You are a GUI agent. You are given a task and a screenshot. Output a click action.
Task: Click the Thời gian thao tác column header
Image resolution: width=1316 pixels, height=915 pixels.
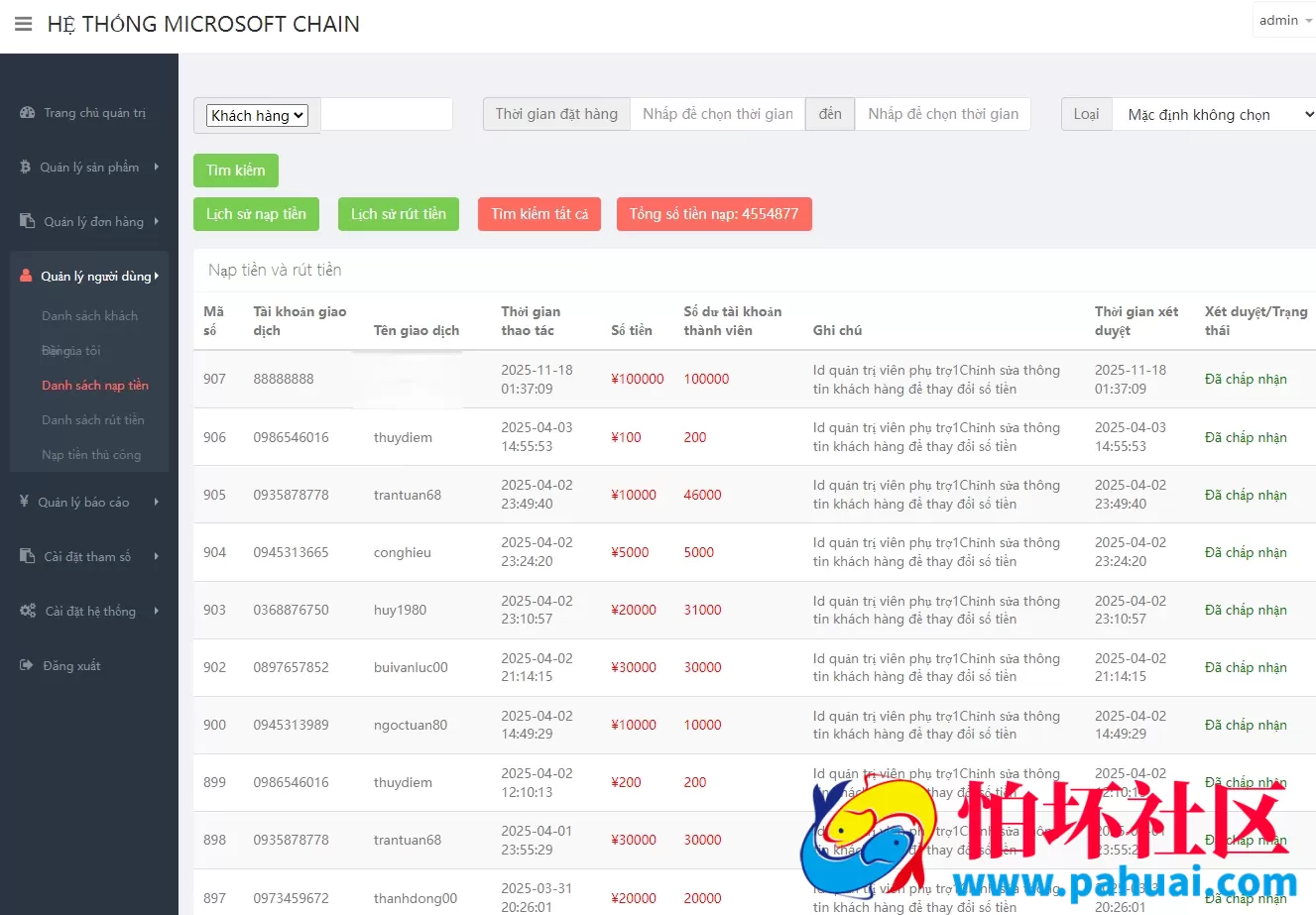click(531, 321)
